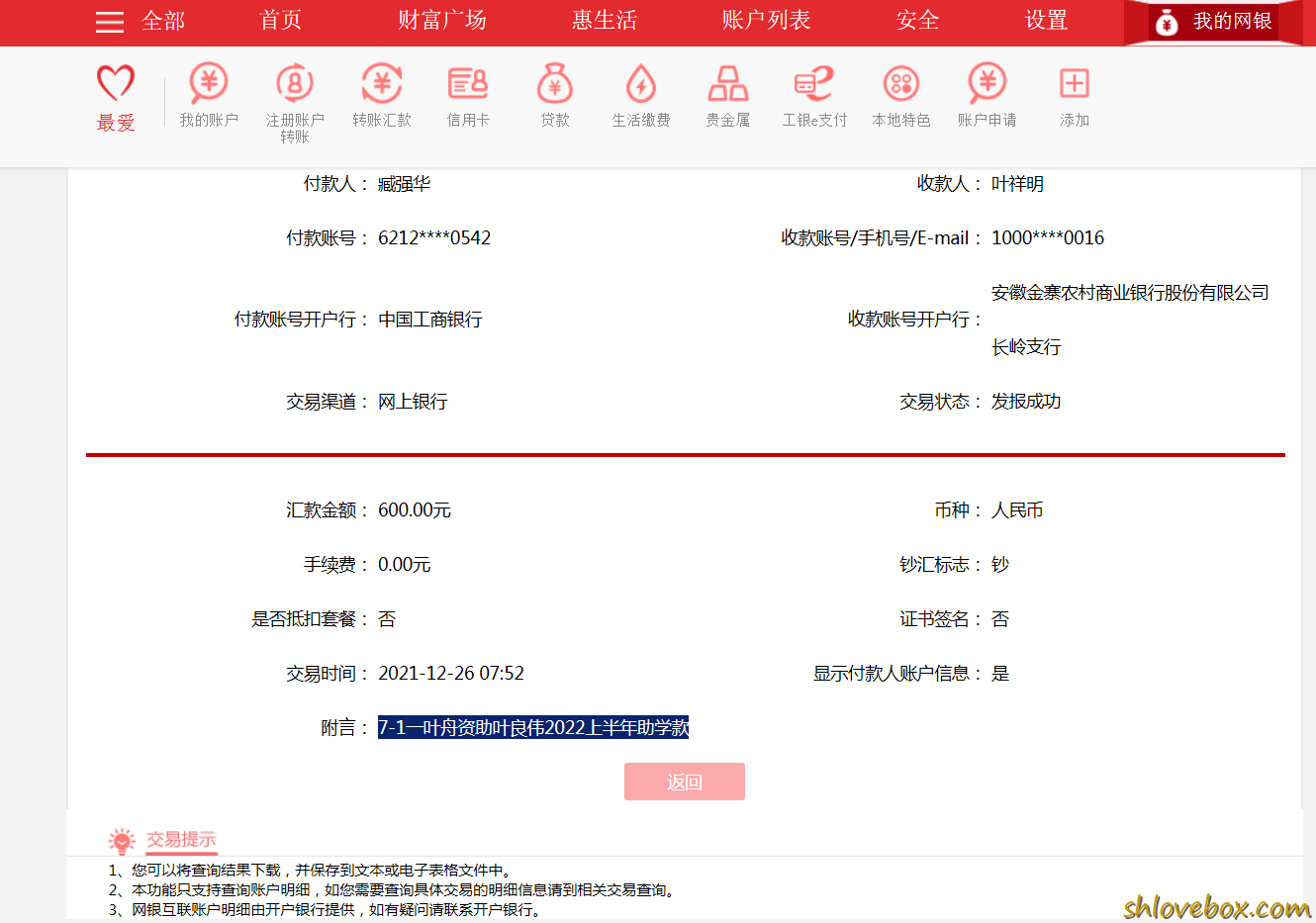Click tip 3 about 网银互联账户明细
Viewport: 1316px width, 923px height.
pyautogui.click(x=327, y=910)
